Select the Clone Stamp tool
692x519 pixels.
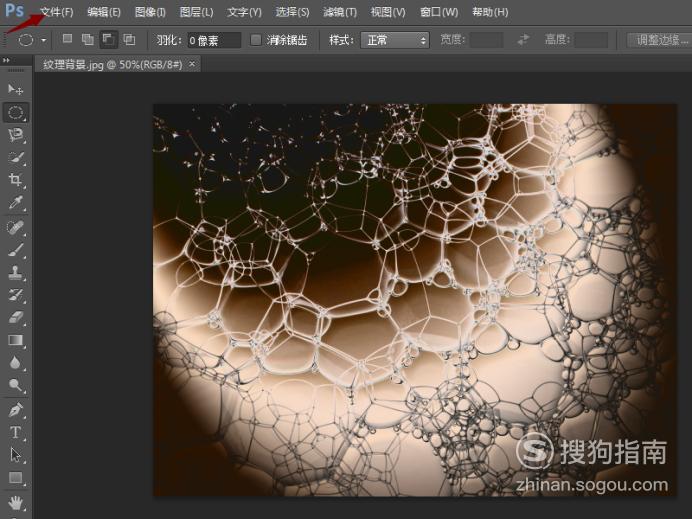pos(16,272)
